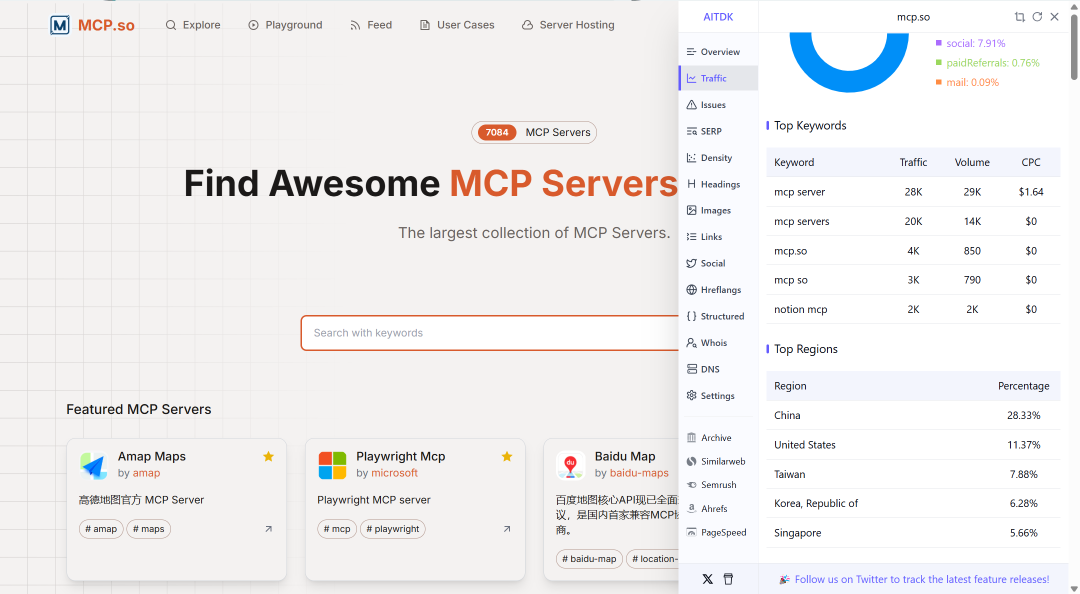This screenshot has width=1080, height=594.
Task: Focus the Search with keywords field
Action: 490,333
